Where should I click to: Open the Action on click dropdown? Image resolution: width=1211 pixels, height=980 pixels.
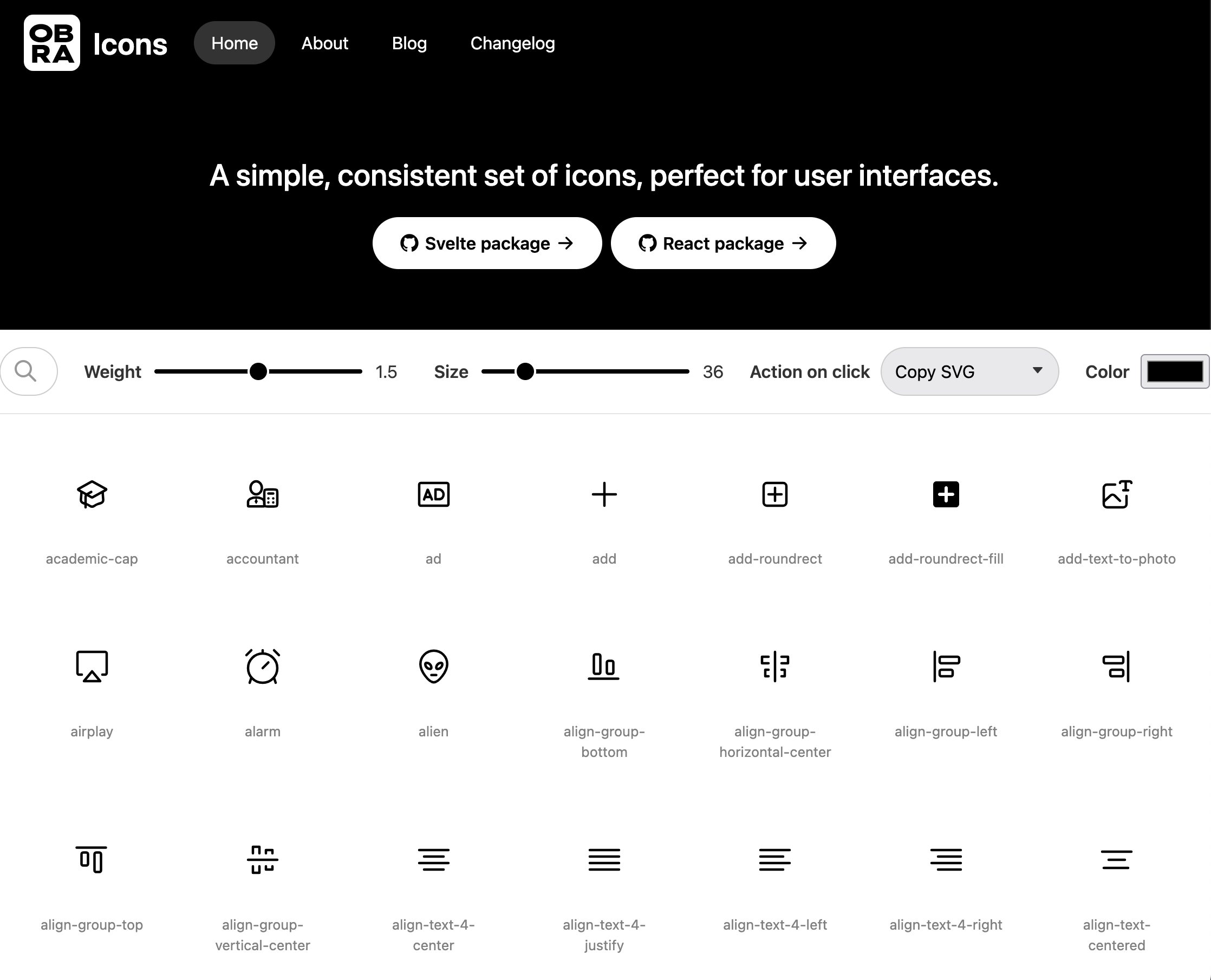pyautogui.click(x=969, y=371)
